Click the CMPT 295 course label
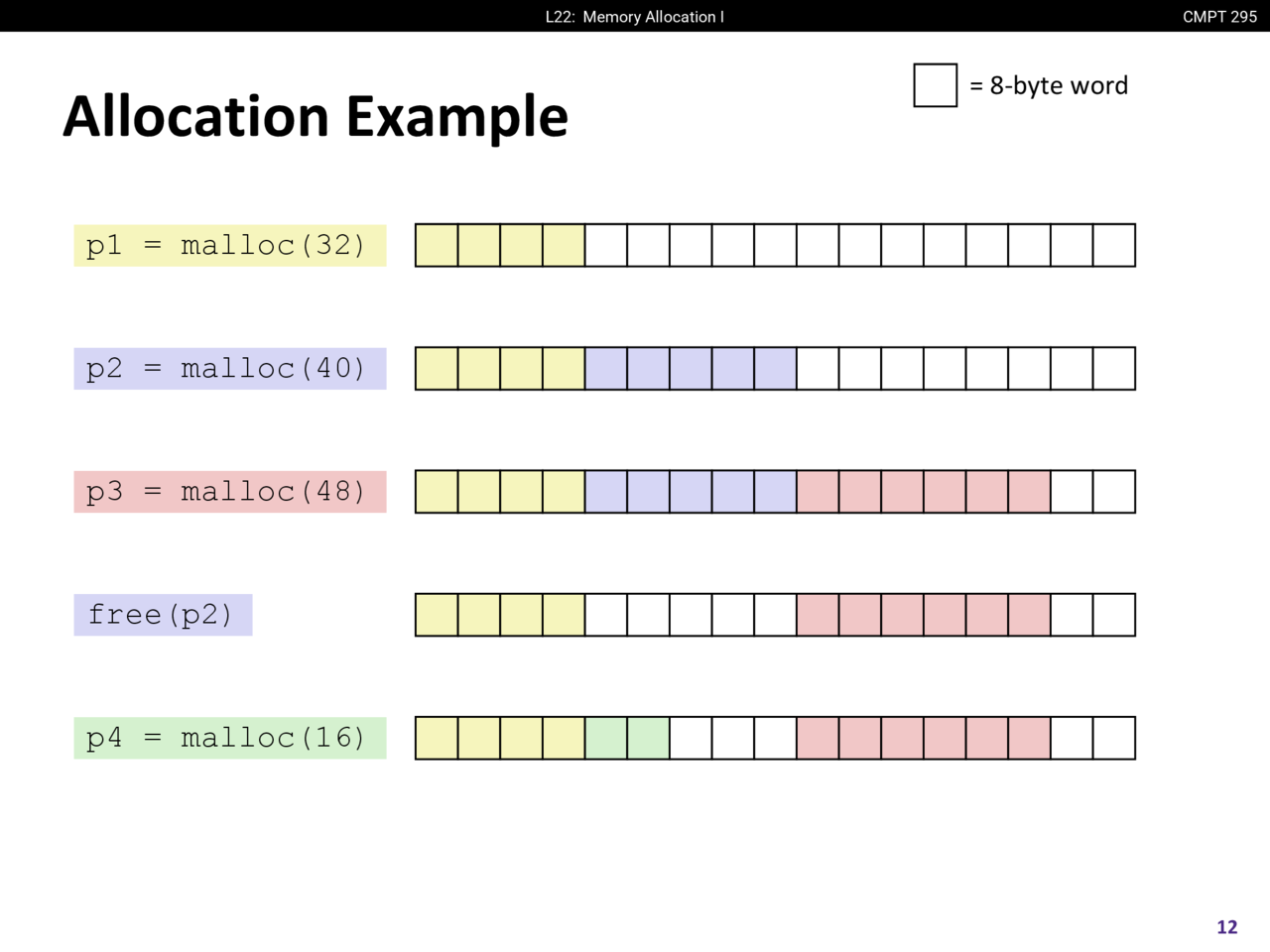 coord(1219,17)
